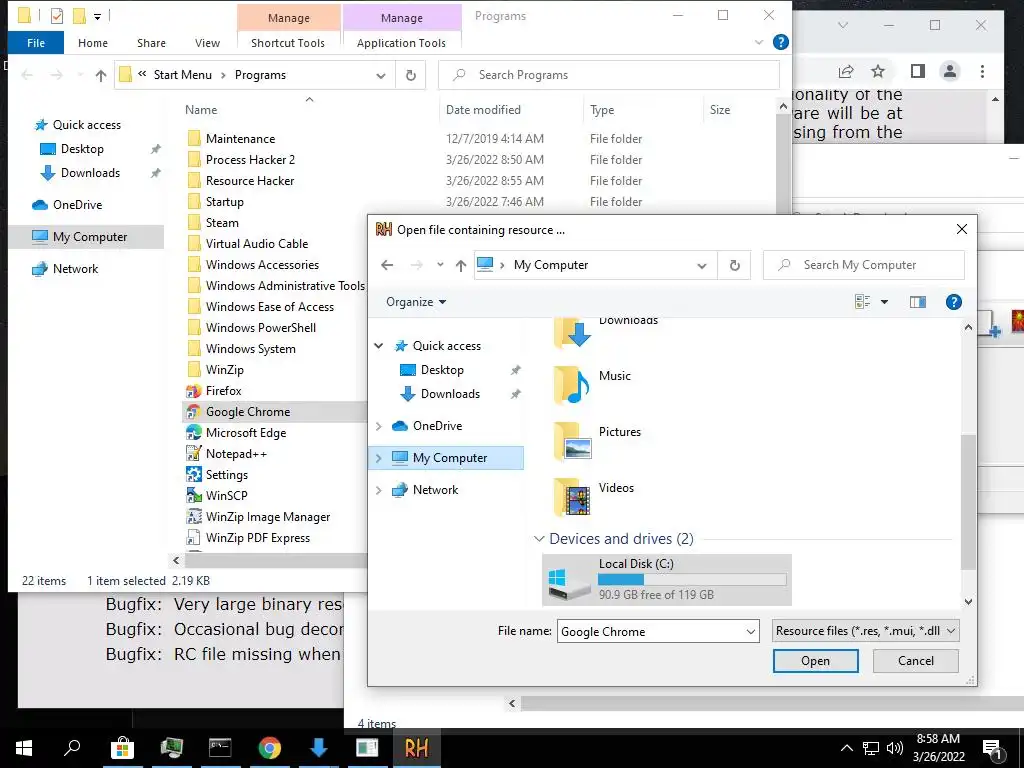Viewport: 1024px width, 768px height.
Task: Expand Network in the dialog tree
Action: [x=379, y=490]
